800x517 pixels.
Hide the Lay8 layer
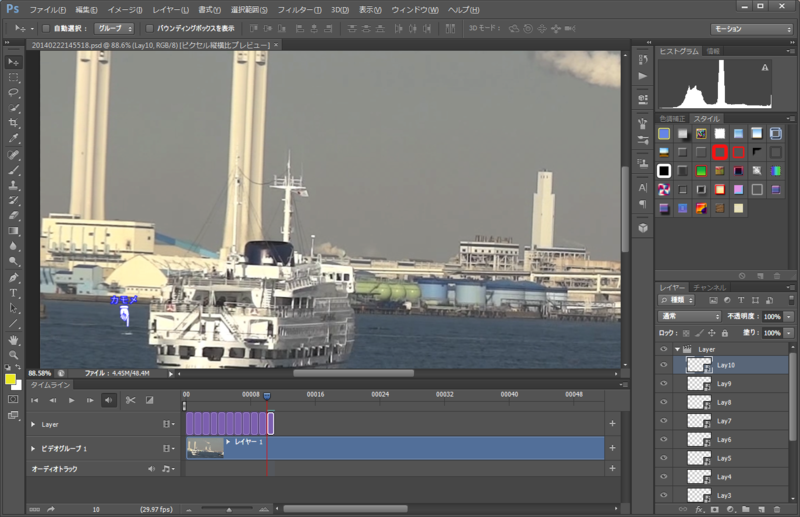(664, 402)
